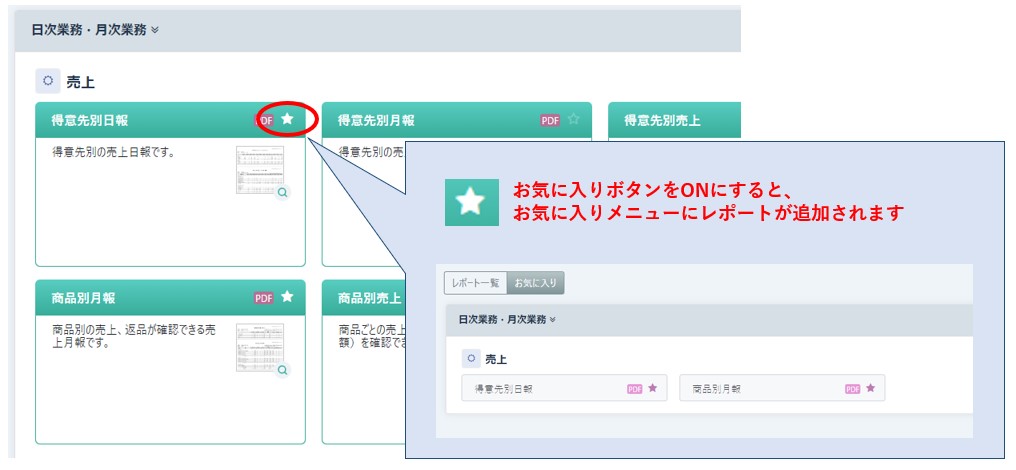Click PDF icon of 得意先別日報 in favorites list
Image resolution: width=1016 pixels, height=470 pixels.
point(634,389)
